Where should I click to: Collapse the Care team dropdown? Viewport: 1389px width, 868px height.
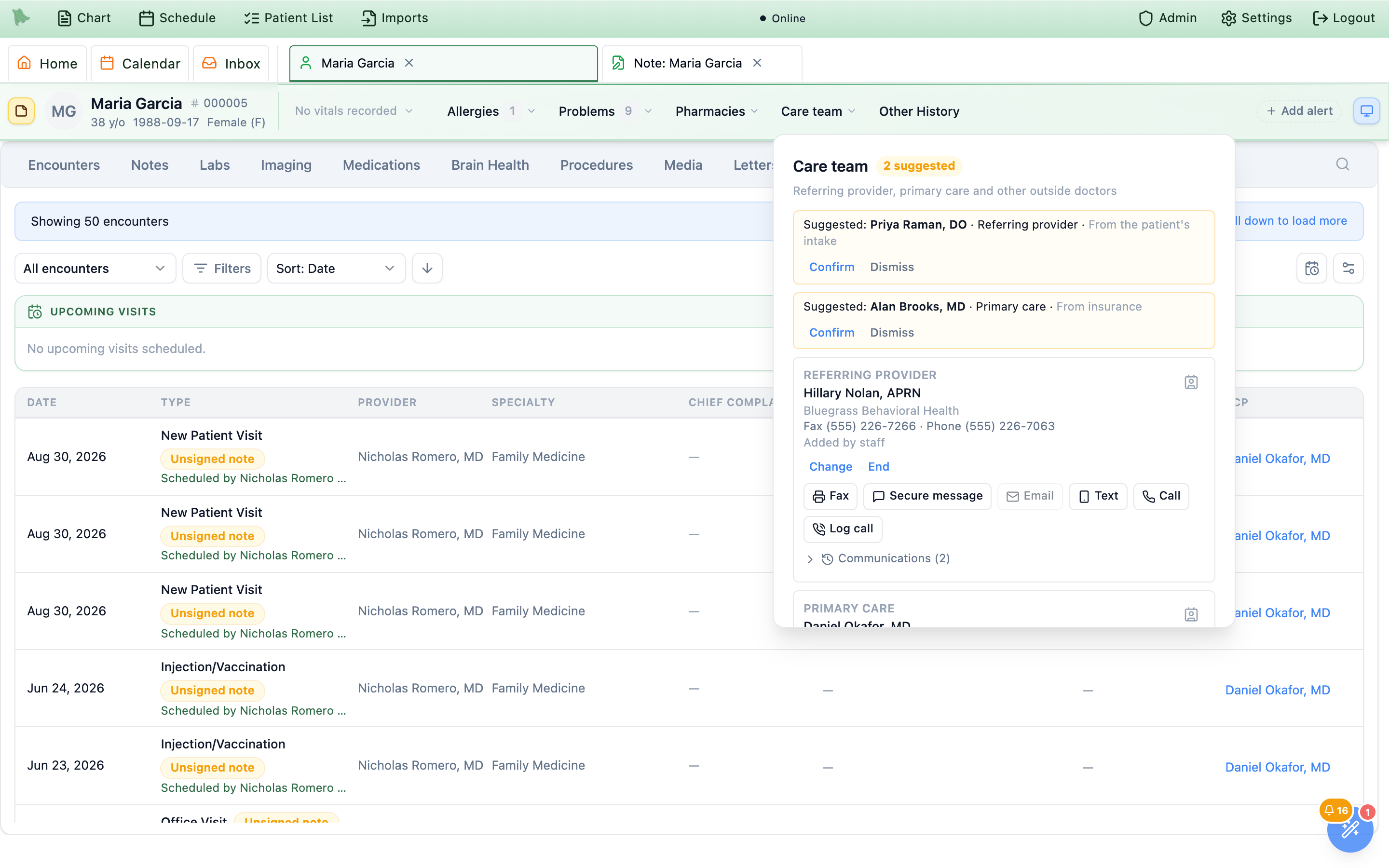pyautogui.click(x=818, y=111)
